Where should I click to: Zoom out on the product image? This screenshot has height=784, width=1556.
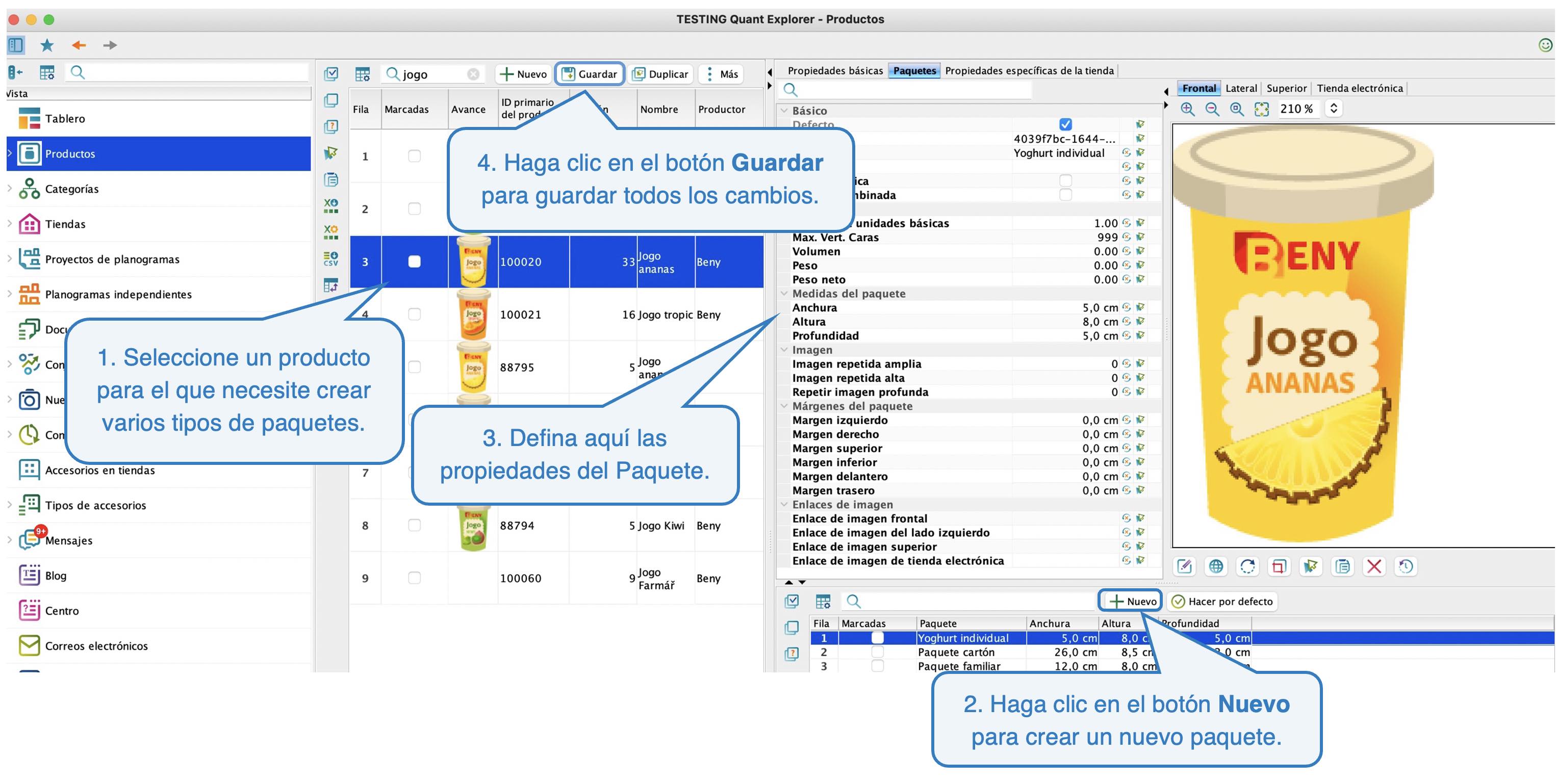point(1212,109)
